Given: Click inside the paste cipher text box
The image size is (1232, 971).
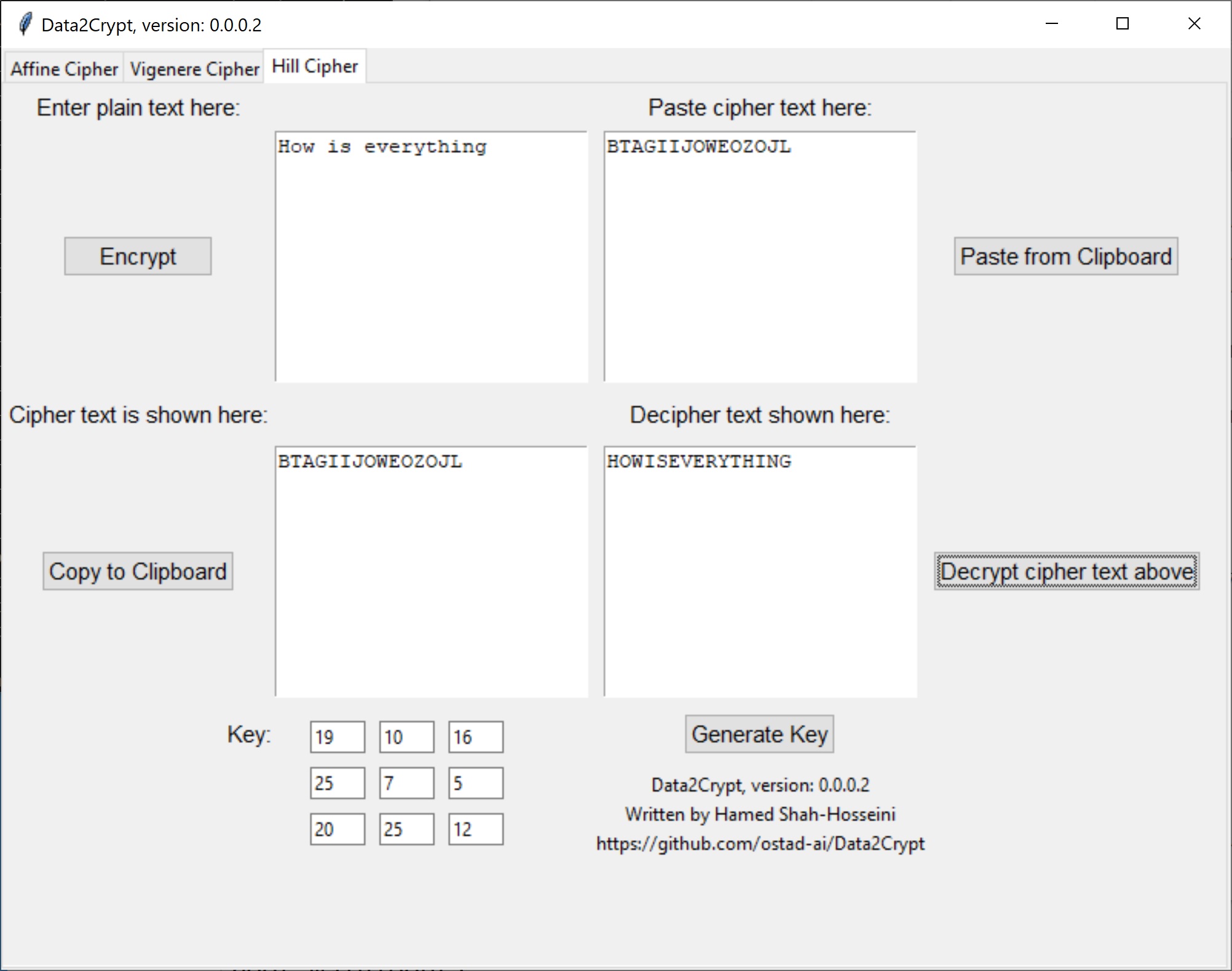Looking at the screenshot, I should pos(760,256).
